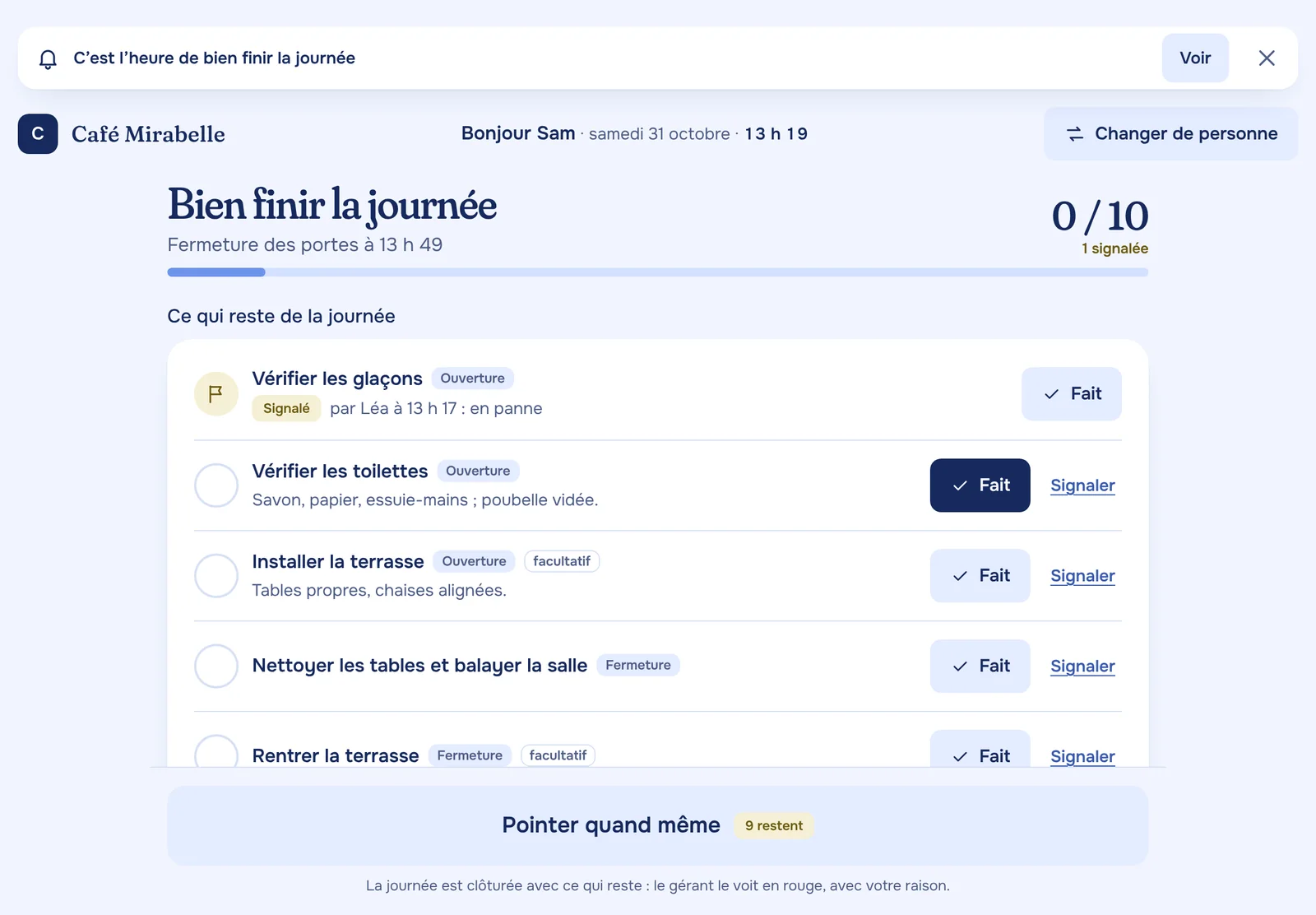Tick the circle for Installer la terrasse
Image resolution: width=1316 pixels, height=915 pixels.
tap(216, 576)
